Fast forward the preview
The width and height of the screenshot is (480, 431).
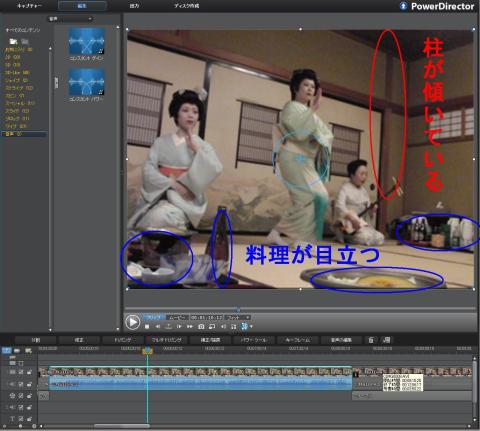tap(190, 327)
